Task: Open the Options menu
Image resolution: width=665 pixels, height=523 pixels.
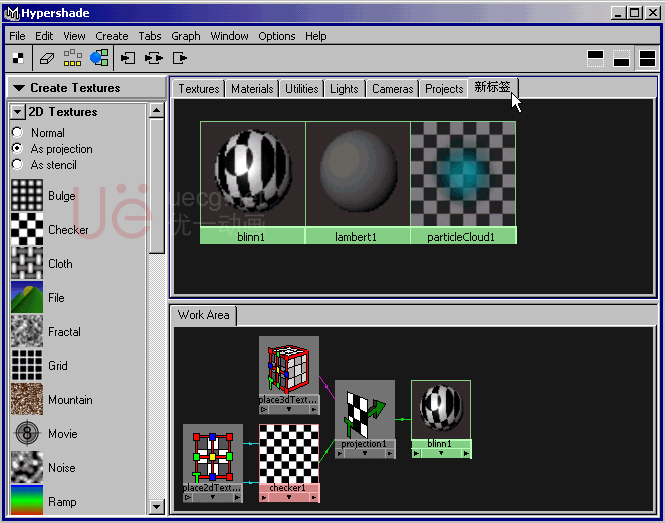Action: point(277,36)
